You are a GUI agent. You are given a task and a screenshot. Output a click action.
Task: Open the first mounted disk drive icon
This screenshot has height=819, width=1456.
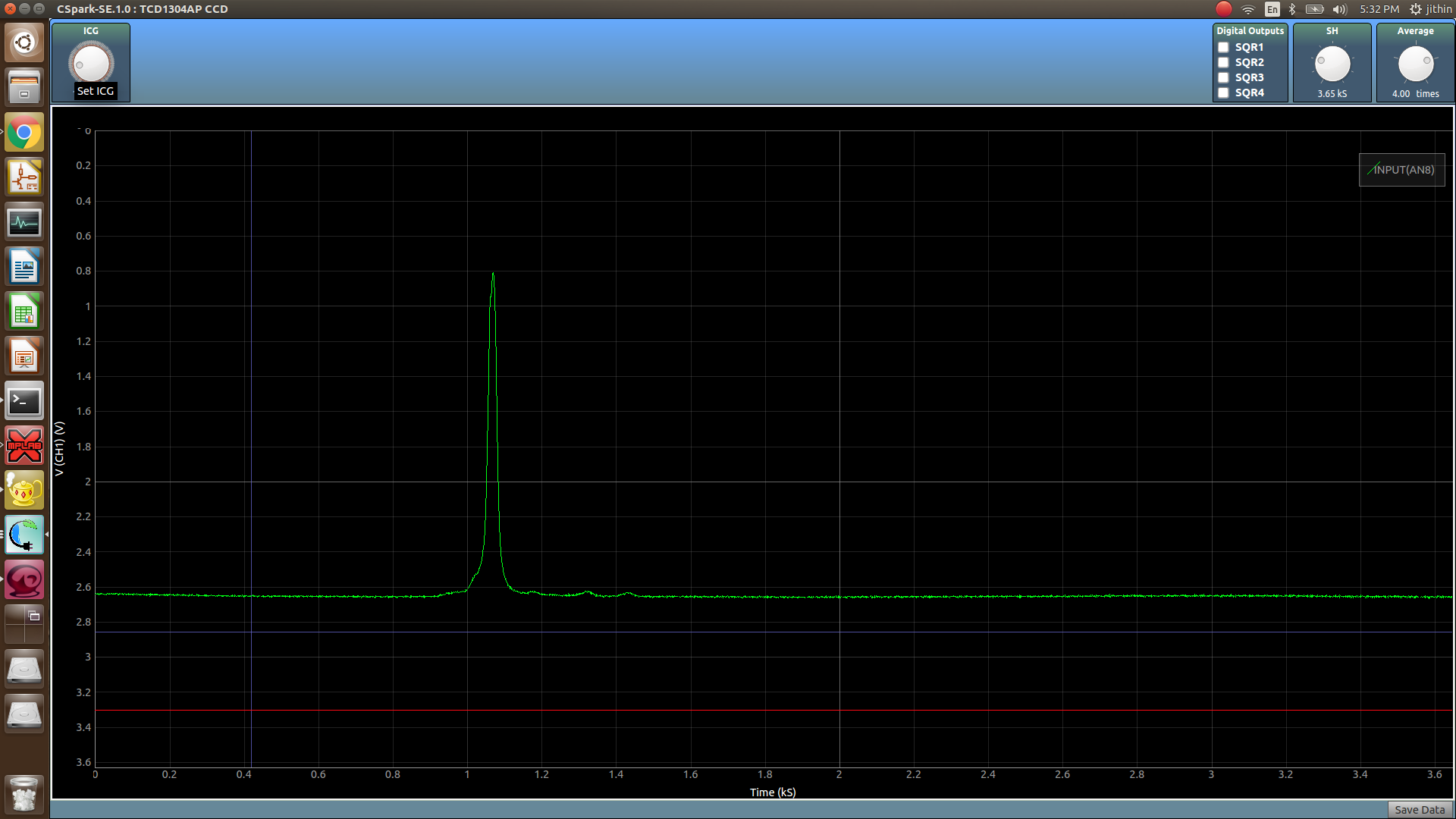(x=24, y=670)
